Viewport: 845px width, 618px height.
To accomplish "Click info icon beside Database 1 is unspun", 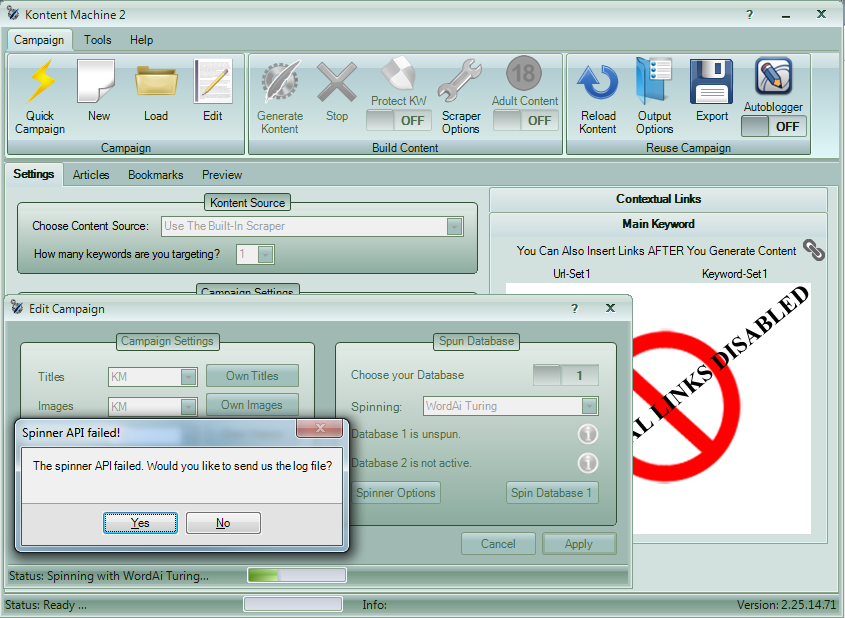I will pos(588,434).
